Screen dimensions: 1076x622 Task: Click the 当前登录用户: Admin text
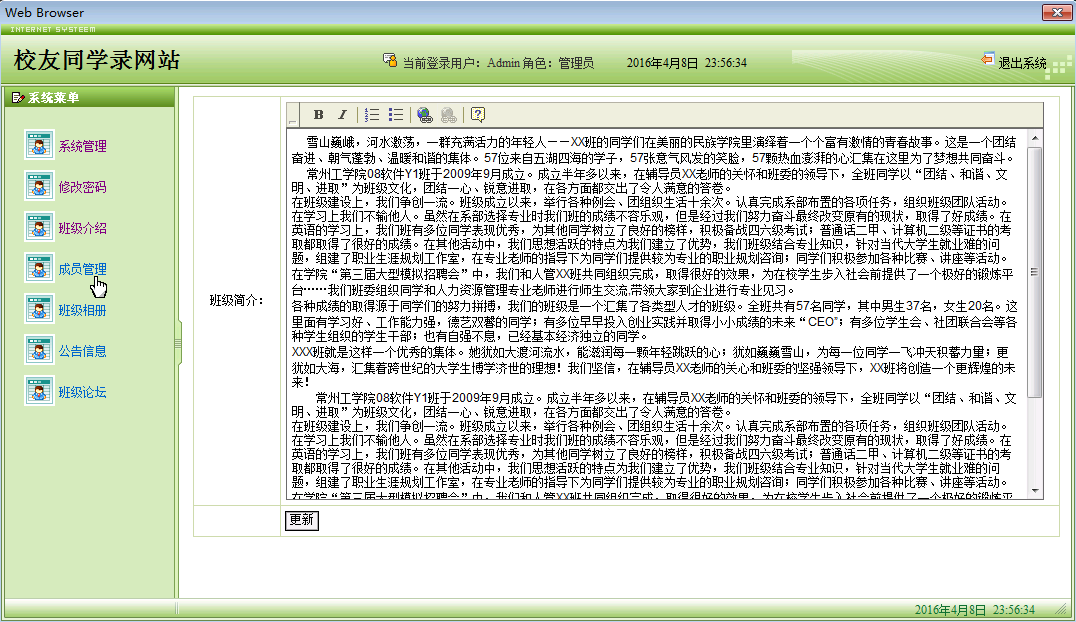click(461, 63)
